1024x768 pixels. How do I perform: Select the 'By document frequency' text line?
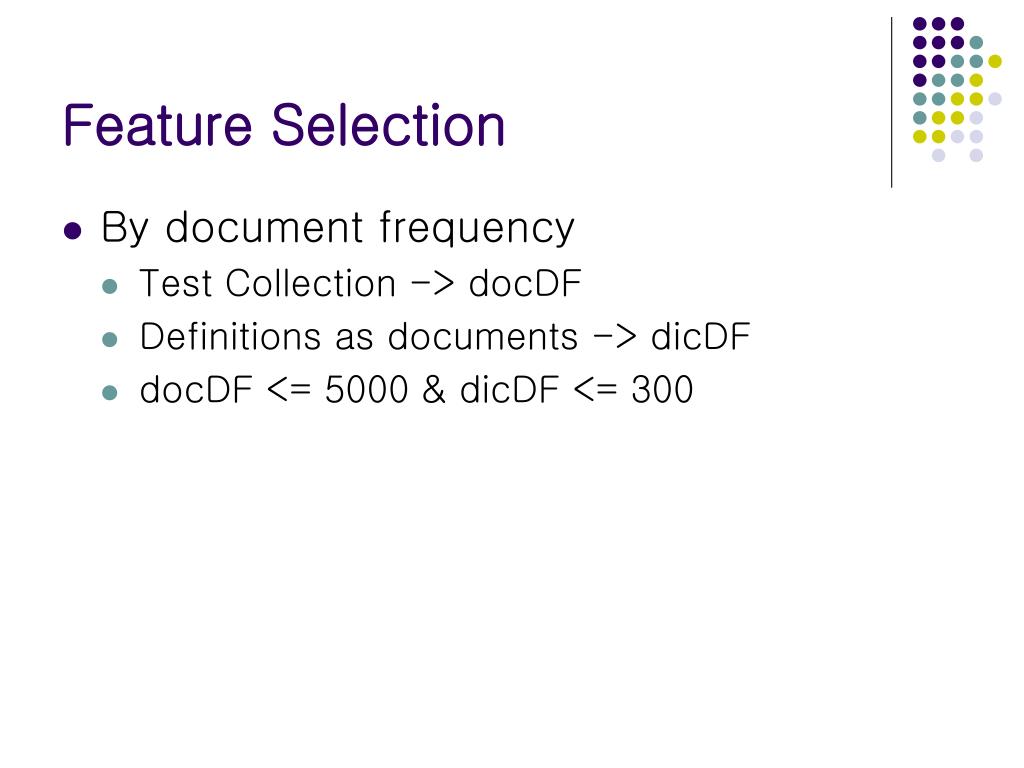coord(338,227)
